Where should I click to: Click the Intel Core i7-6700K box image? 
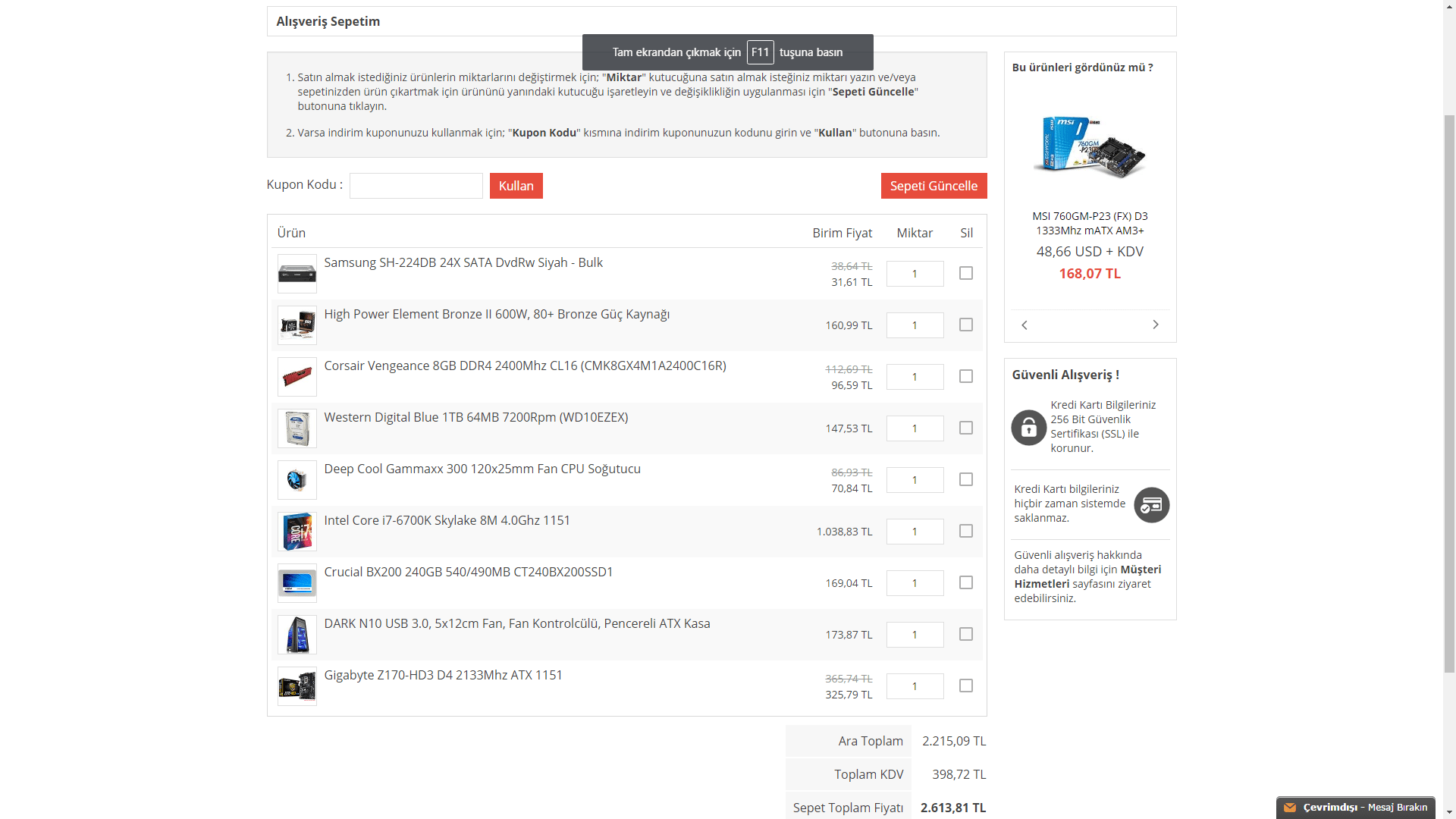point(297,532)
